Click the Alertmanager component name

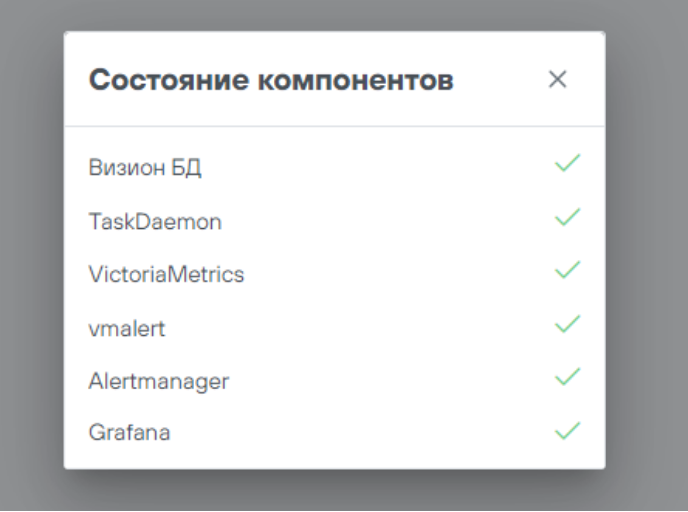pyautogui.click(x=159, y=381)
